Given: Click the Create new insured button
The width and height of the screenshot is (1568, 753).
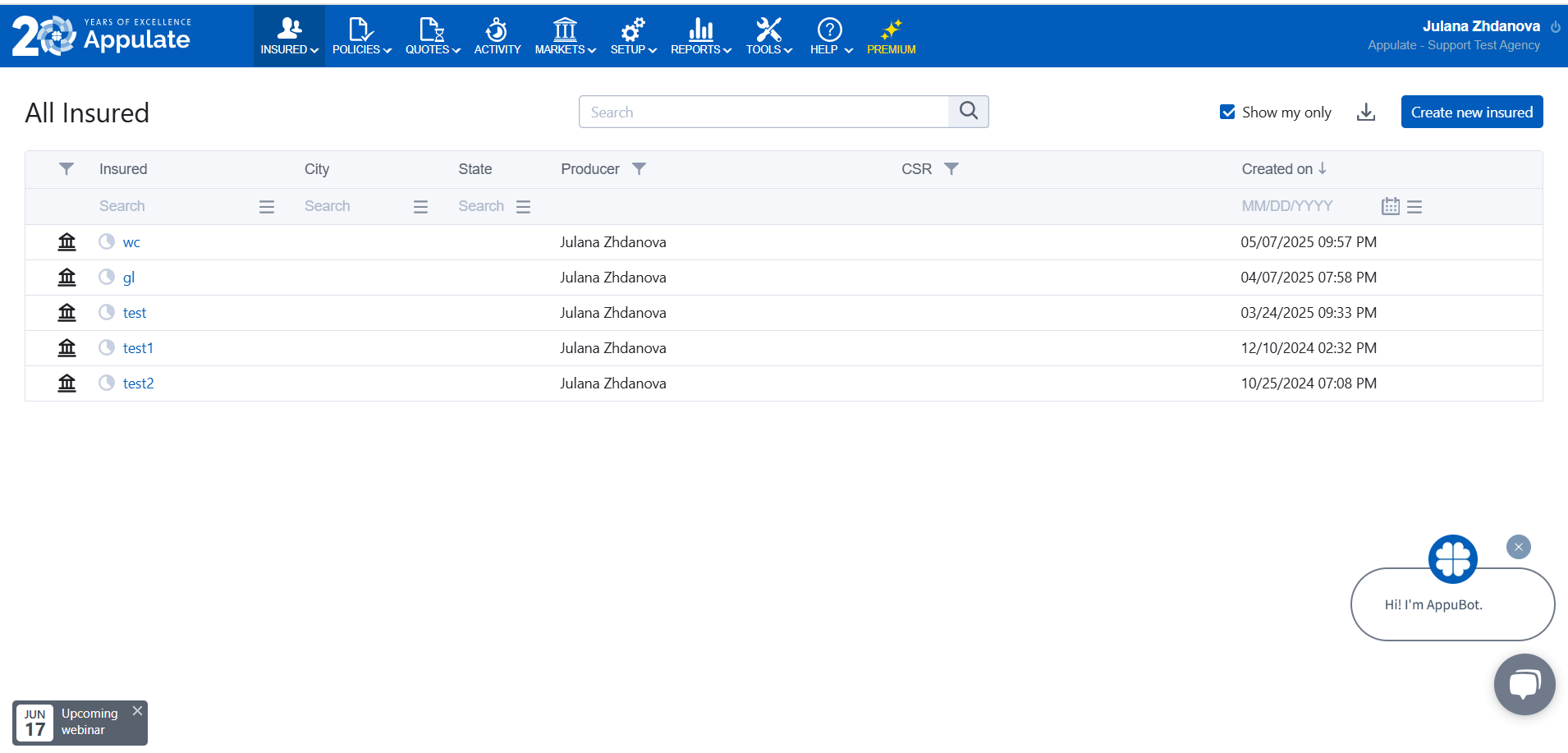Looking at the screenshot, I should click(x=1472, y=112).
